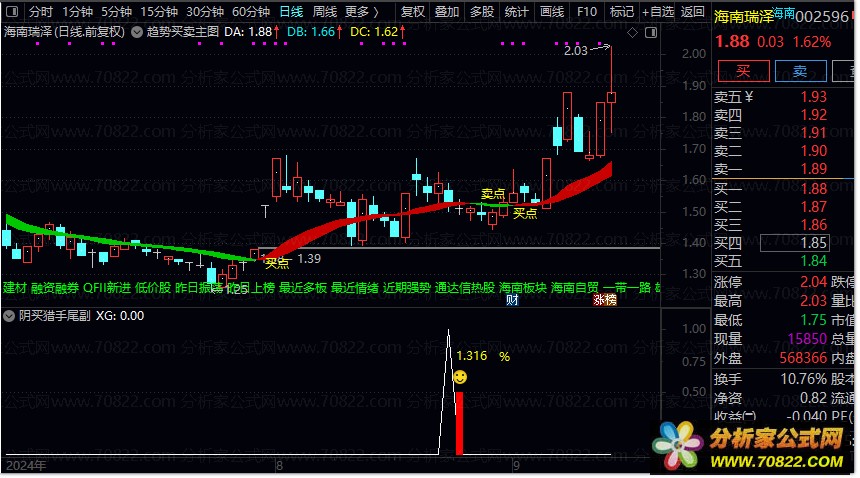Click the 1.39 support line label
Viewport: 860px width, 478px height.
coord(309,259)
